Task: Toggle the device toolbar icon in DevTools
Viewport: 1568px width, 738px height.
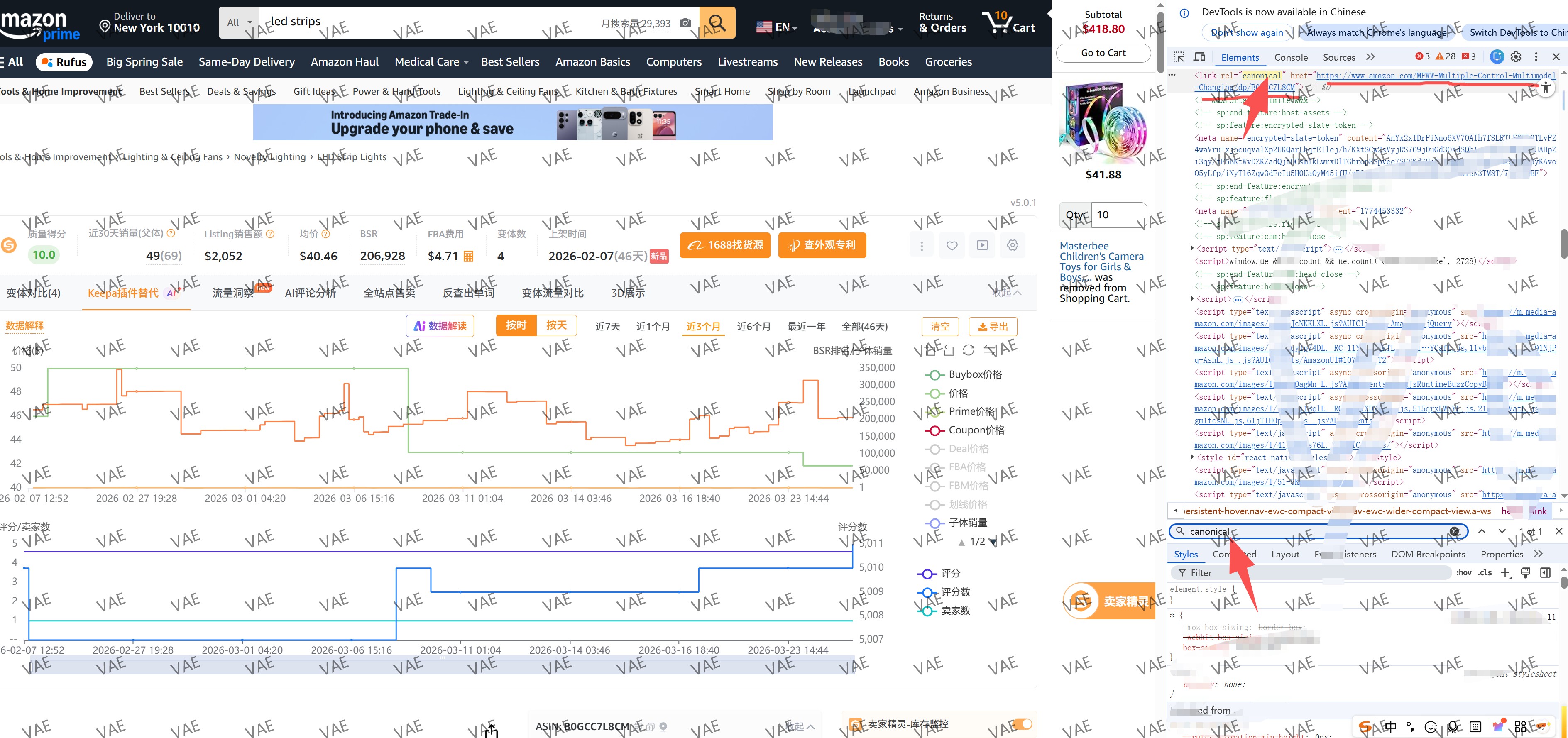Action: tap(1199, 57)
